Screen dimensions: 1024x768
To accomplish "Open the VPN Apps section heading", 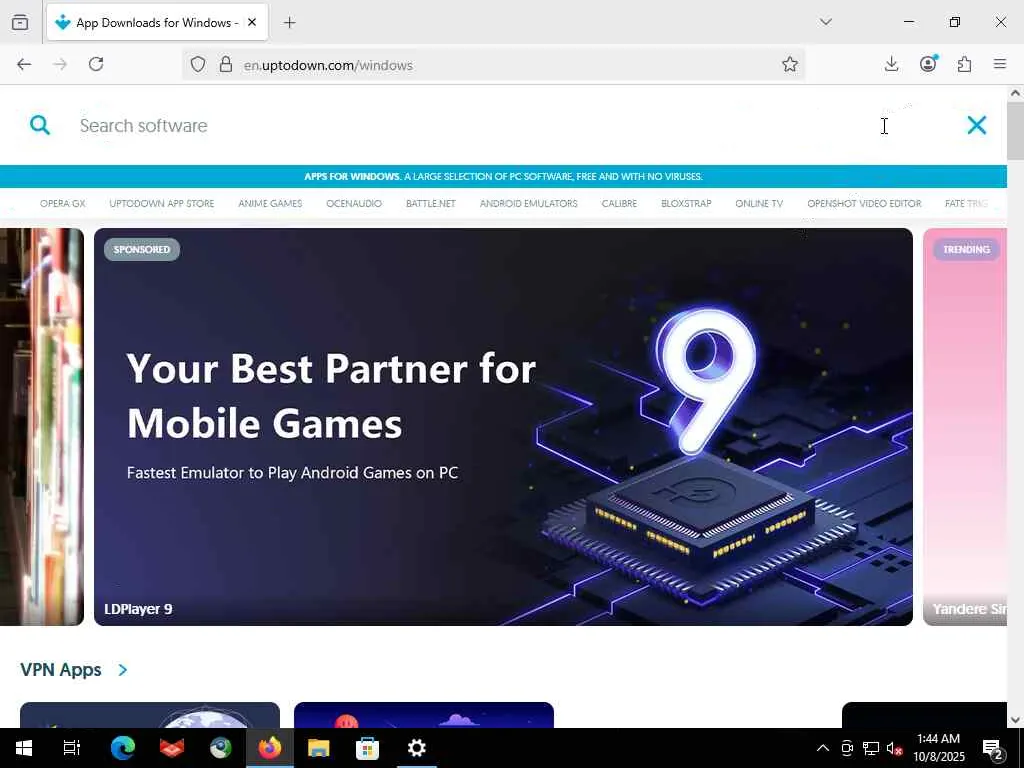I will 61,669.
